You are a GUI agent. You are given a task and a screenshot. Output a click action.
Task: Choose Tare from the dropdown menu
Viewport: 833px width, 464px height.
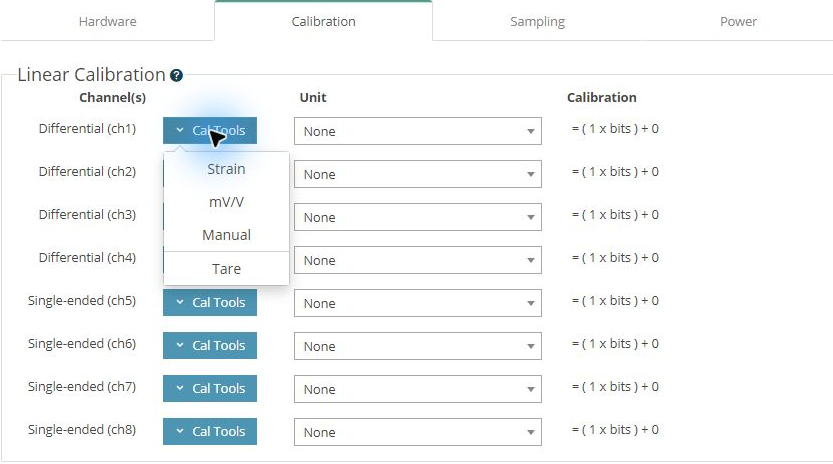[226, 269]
